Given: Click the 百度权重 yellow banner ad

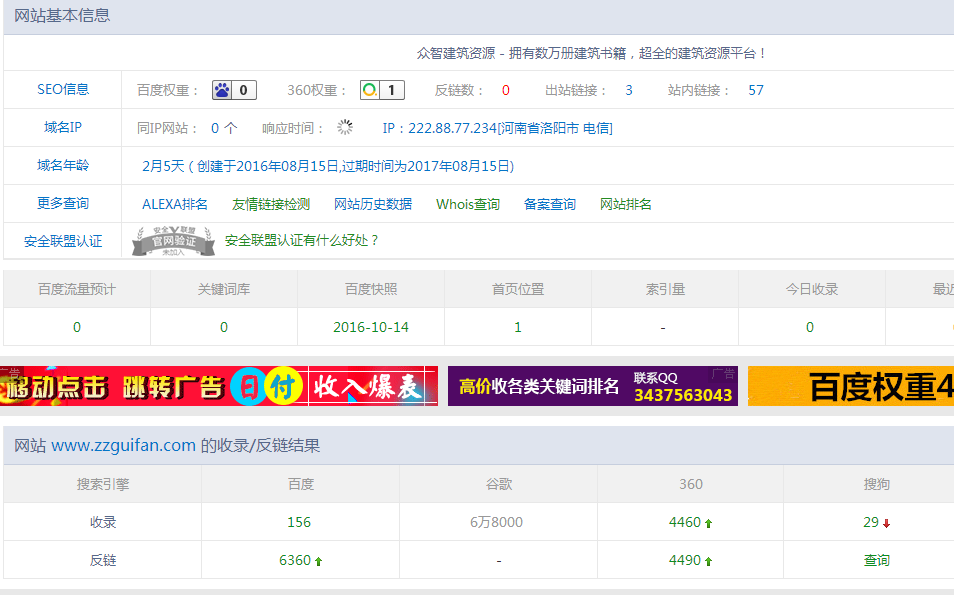Looking at the screenshot, I should pos(851,386).
